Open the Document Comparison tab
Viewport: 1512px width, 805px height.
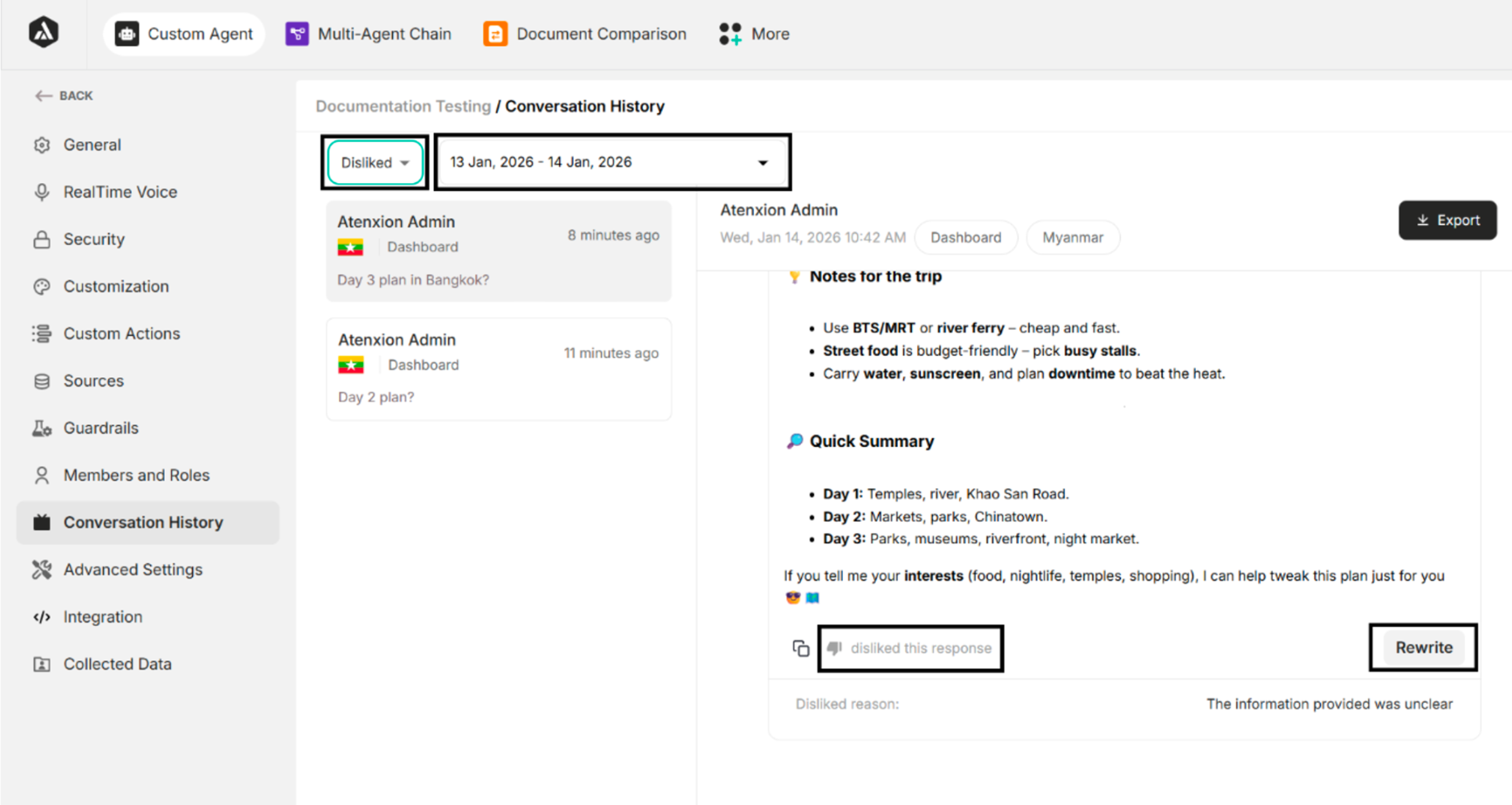tap(584, 34)
